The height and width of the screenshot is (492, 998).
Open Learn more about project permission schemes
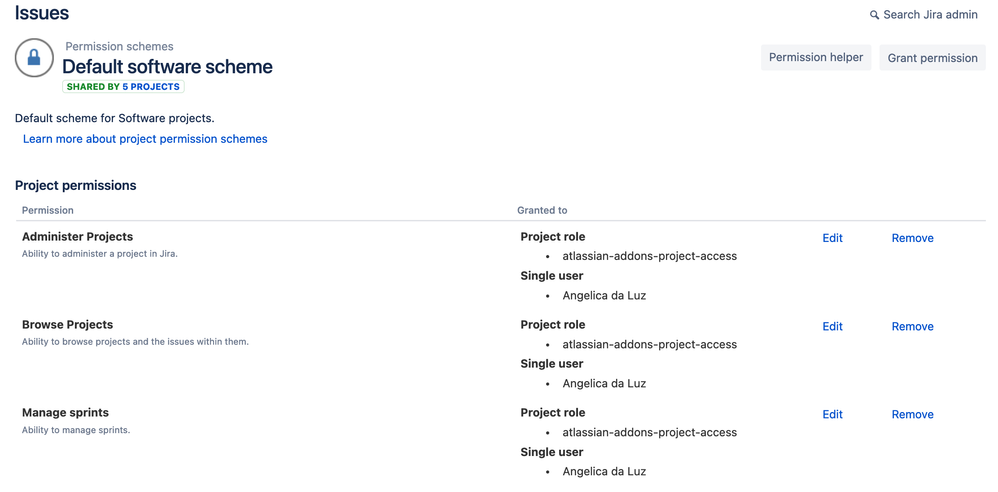145,139
